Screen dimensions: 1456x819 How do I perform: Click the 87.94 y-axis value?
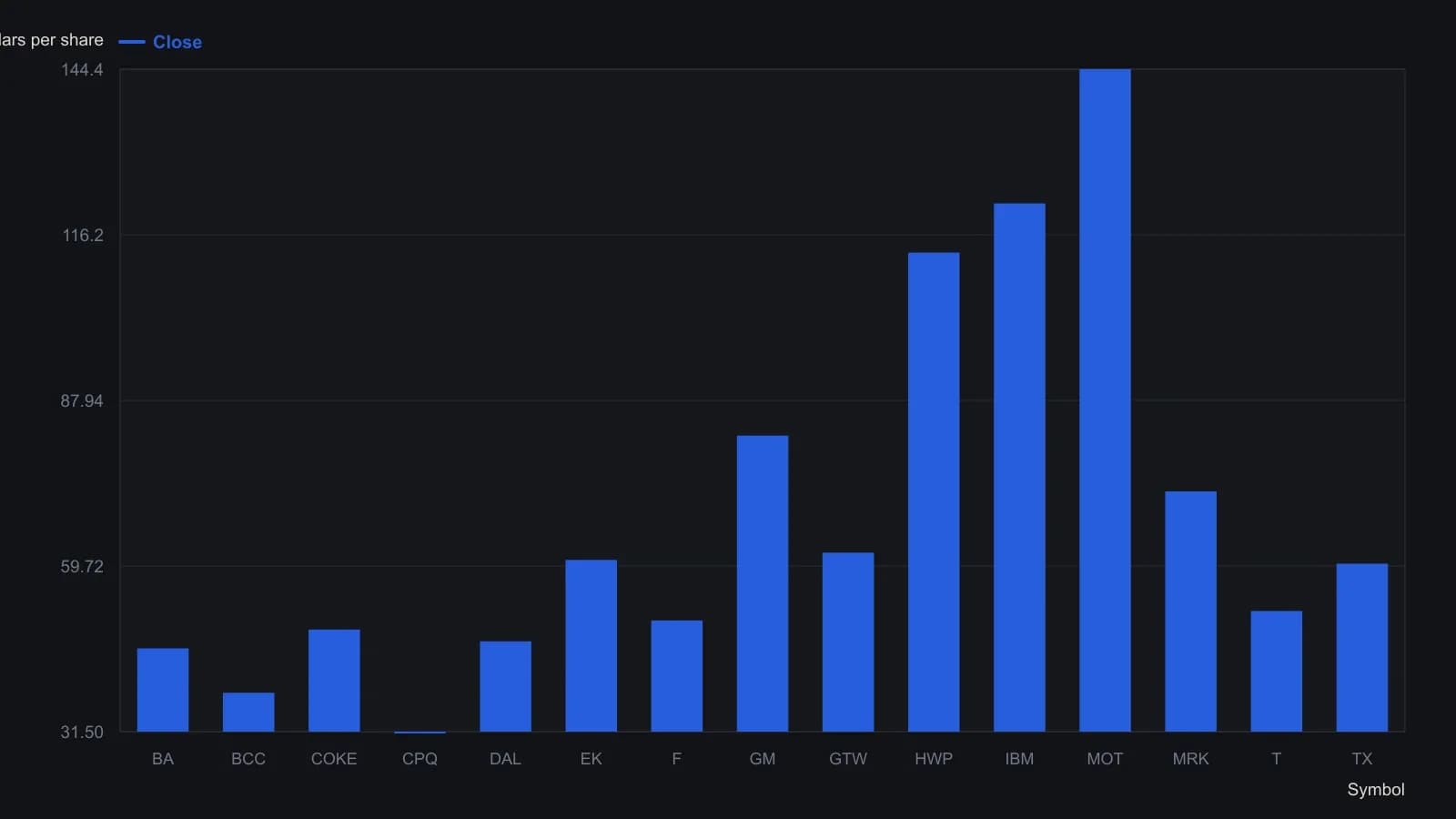coord(82,401)
